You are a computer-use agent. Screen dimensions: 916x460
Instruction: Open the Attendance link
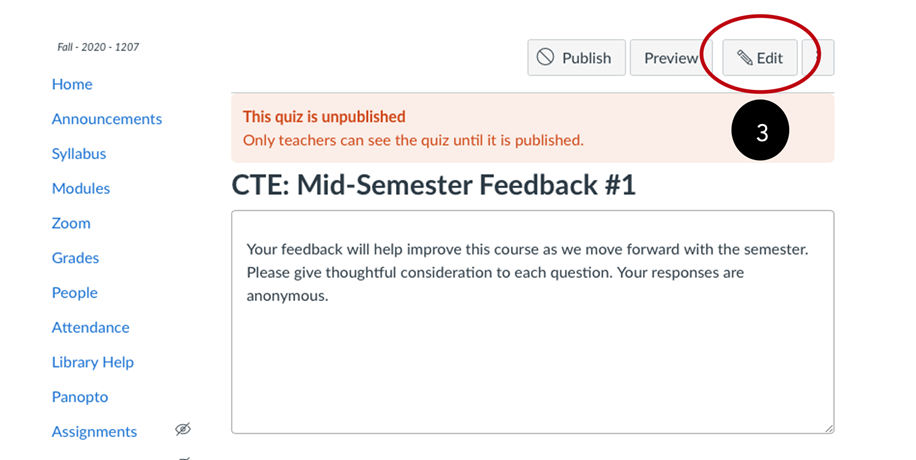91,327
